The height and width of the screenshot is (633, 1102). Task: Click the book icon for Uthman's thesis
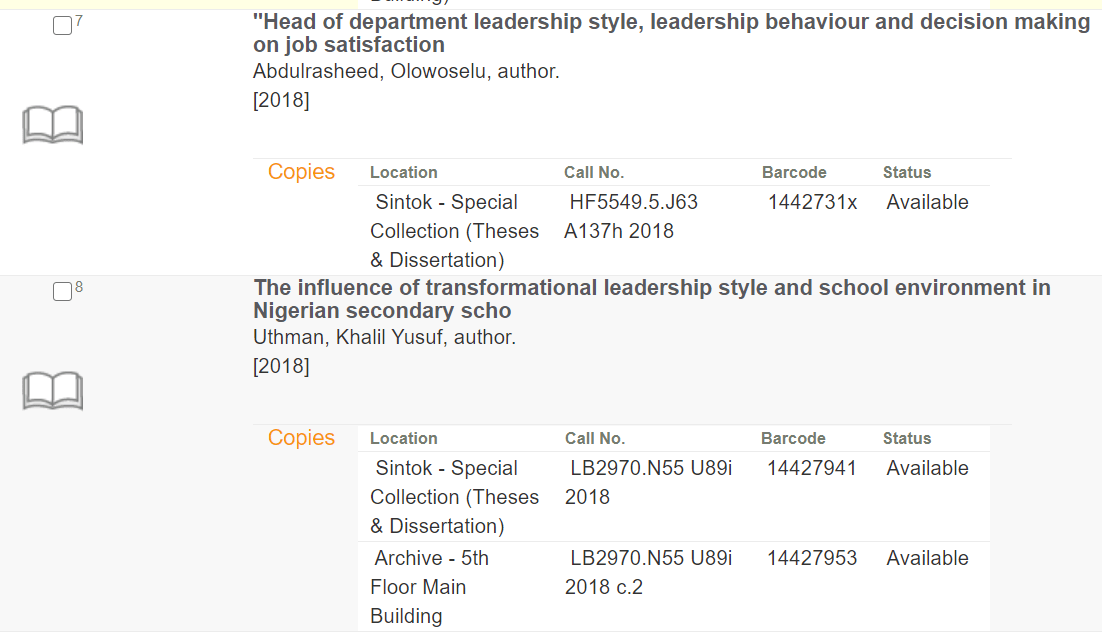[x=52, y=391]
